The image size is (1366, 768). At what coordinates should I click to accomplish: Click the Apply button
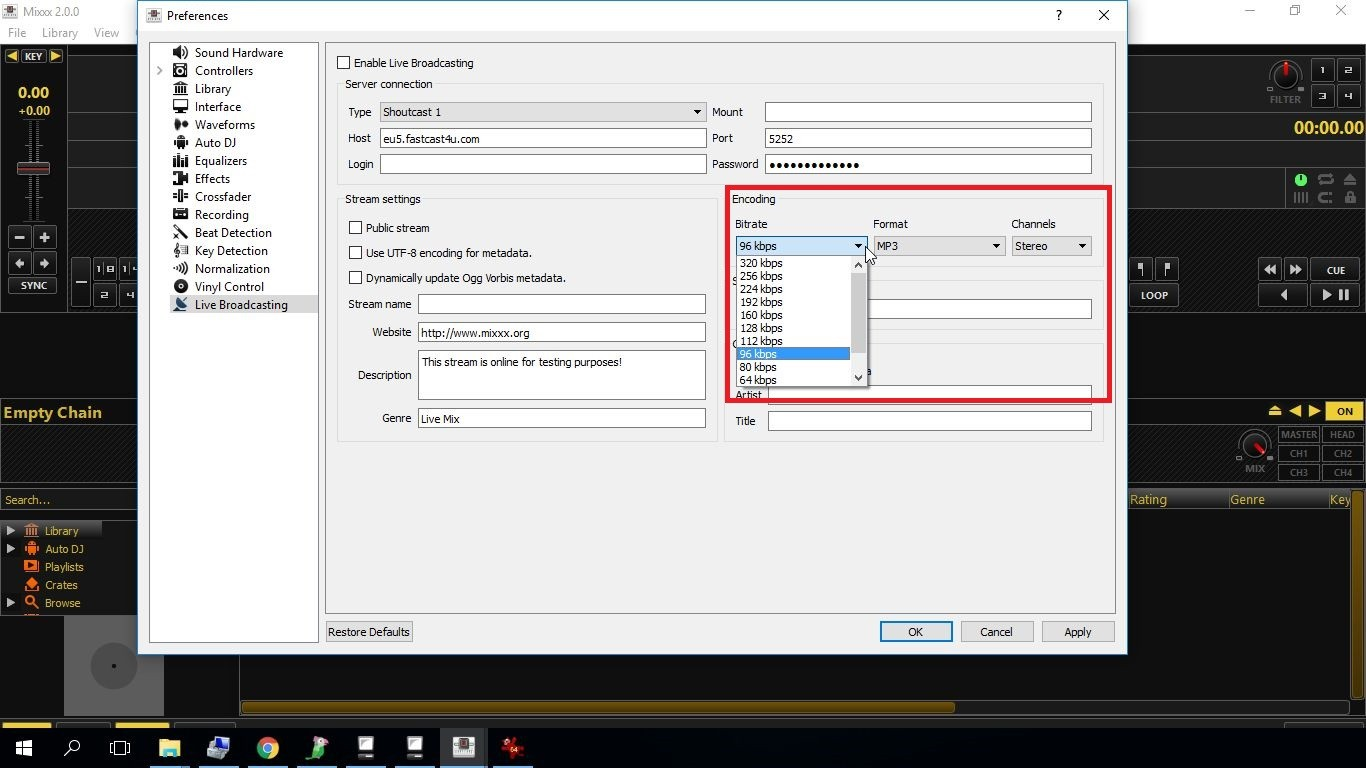click(1078, 632)
